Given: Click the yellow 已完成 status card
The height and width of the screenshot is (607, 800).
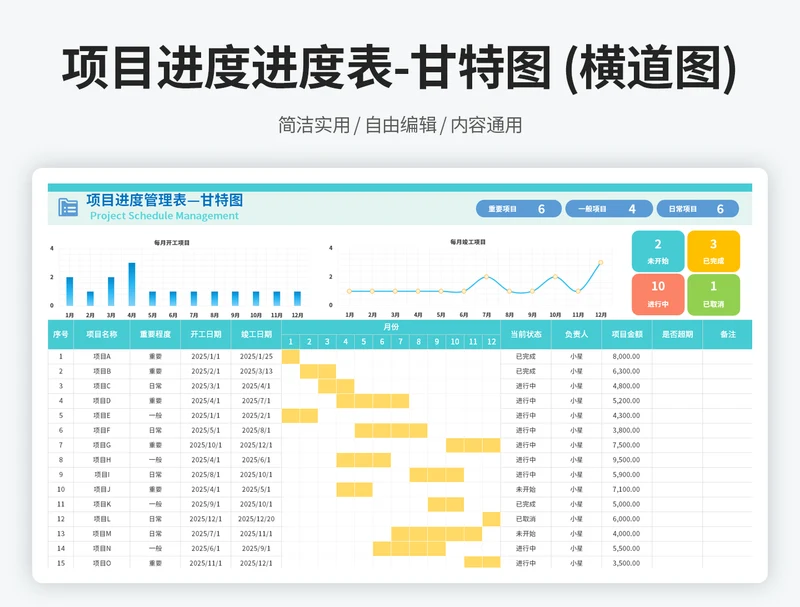Looking at the screenshot, I should click(x=713, y=251).
